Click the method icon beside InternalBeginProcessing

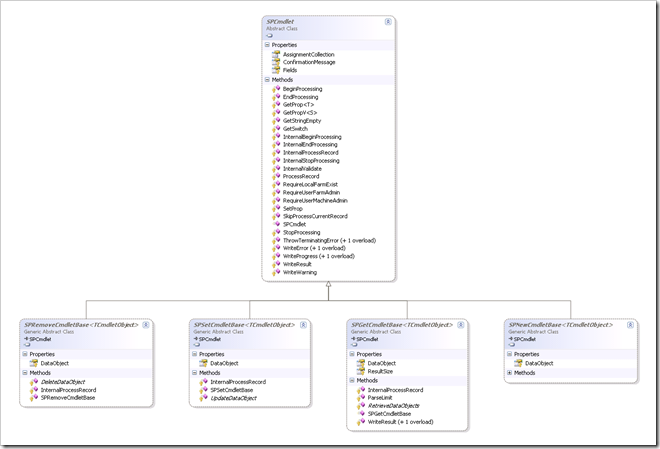(x=276, y=136)
